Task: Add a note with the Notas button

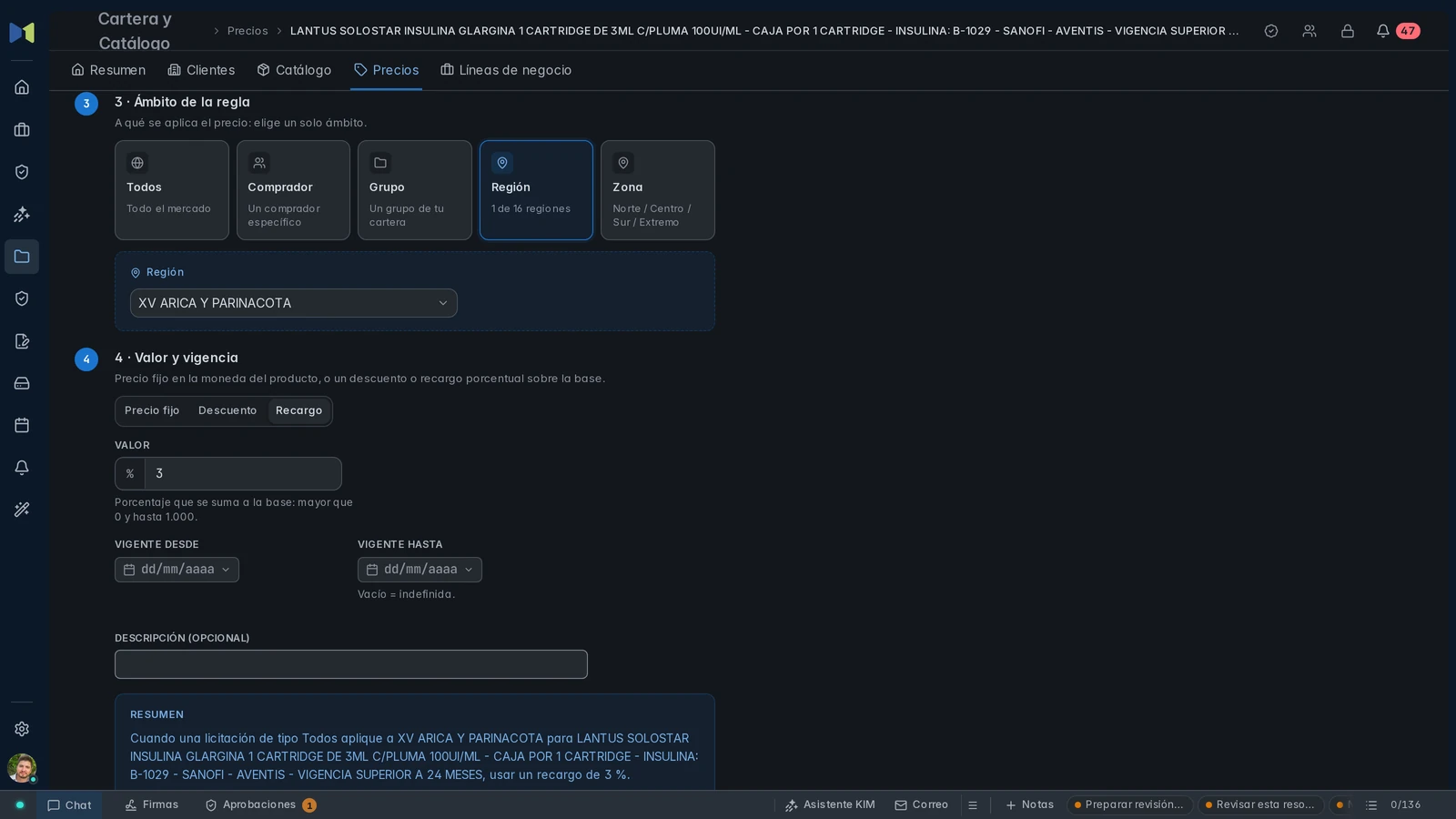Action: pos(1029,805)
